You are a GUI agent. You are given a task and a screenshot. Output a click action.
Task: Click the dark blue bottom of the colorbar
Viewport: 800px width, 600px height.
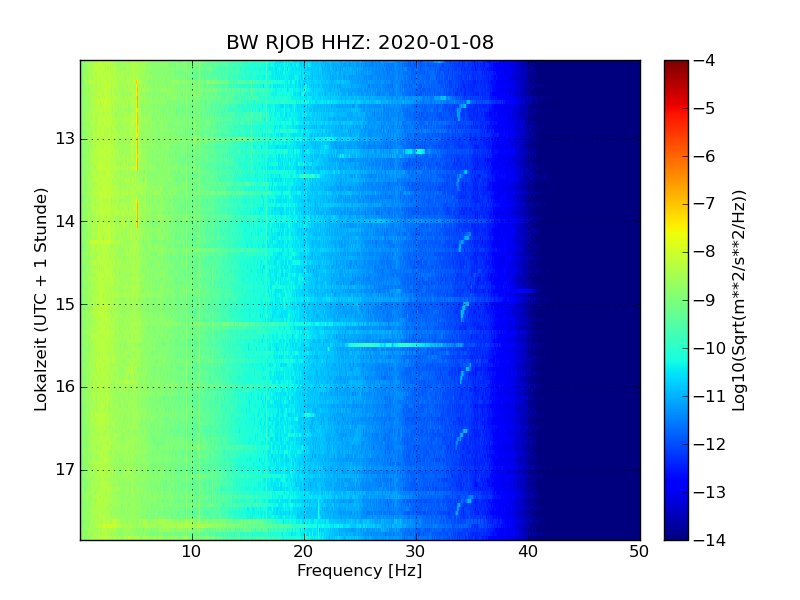[677, 531]
